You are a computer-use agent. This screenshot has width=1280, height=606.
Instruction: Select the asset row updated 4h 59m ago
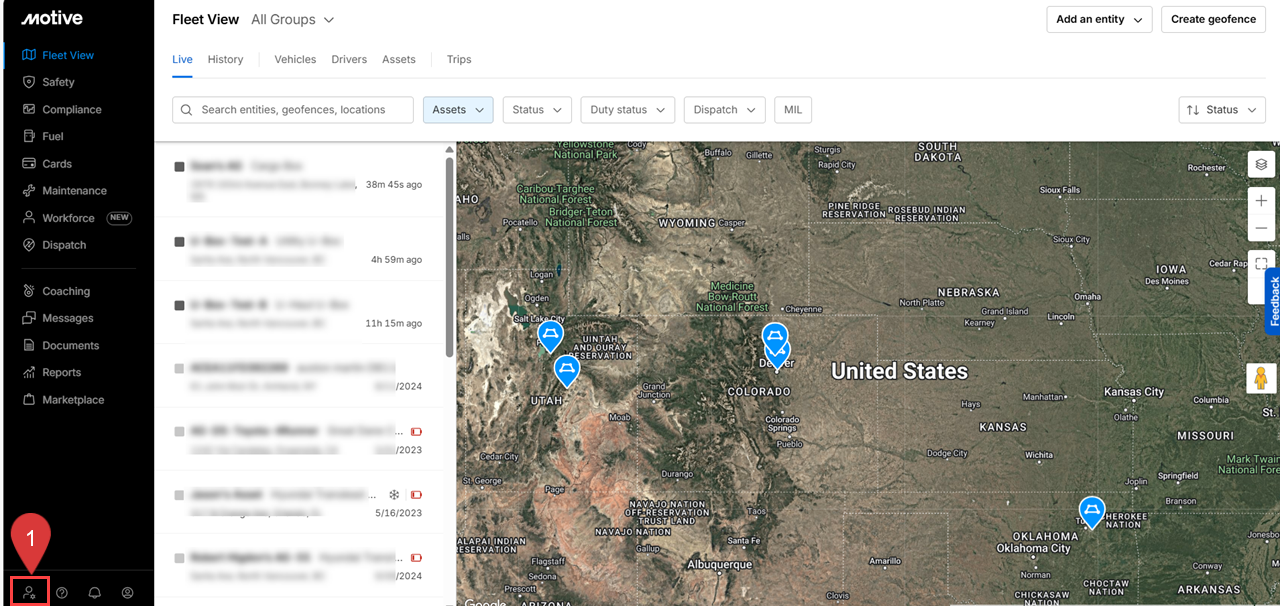click(x=300, y=250)
